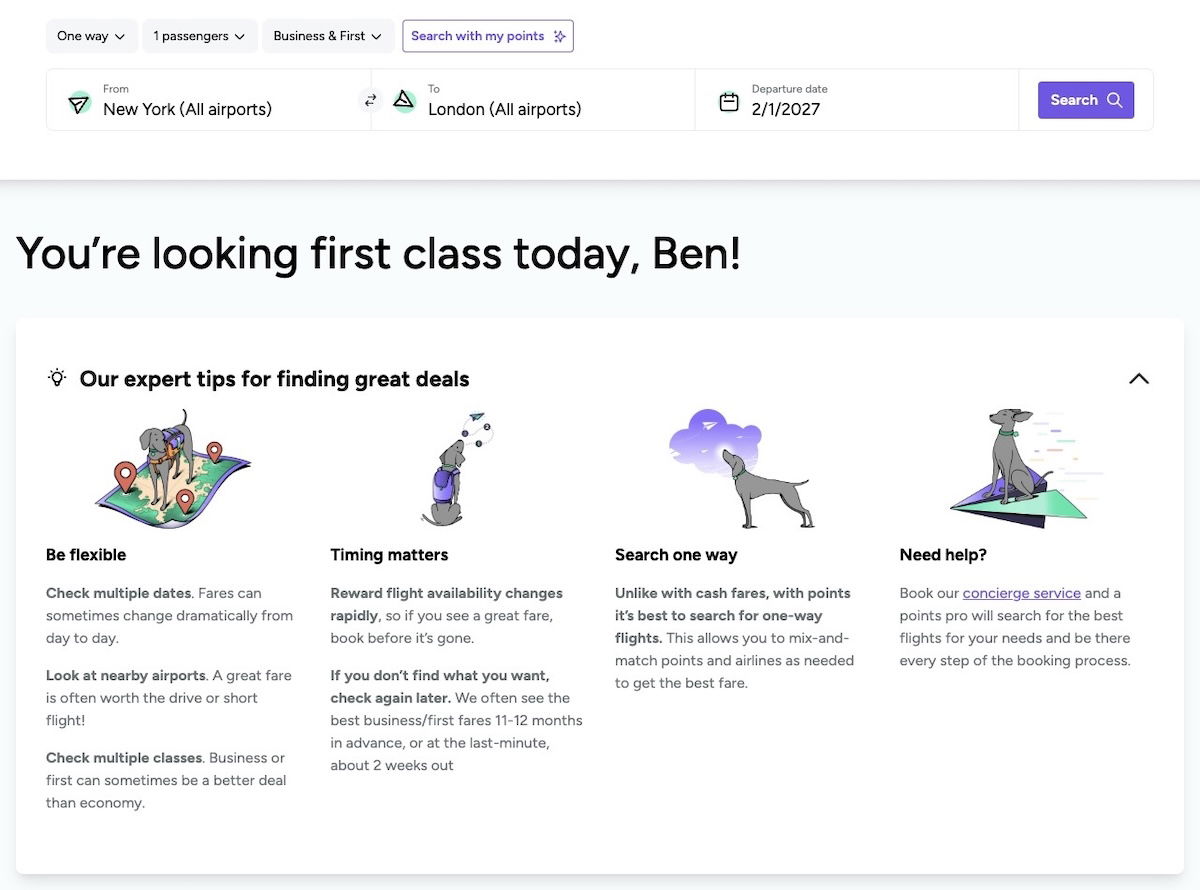Toggle Search with my points
Viewport: 1200px width, 890px height.
point(488,36)
